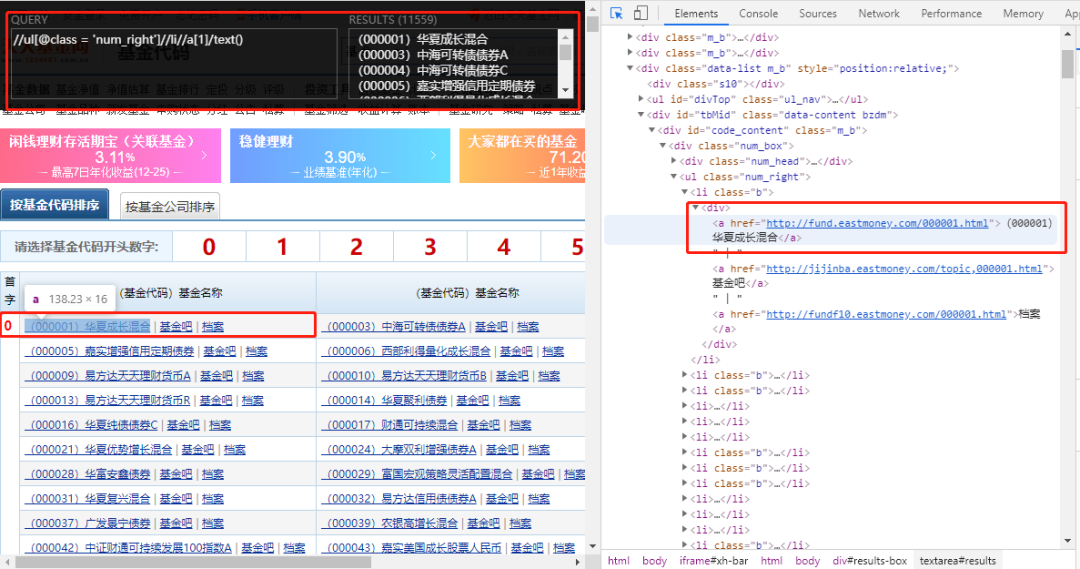The height and width of the screenshot is (569, 1080).
Task: Open fund link (000013) 易方达天天理财货币R
Action: [x=107, y=400]
